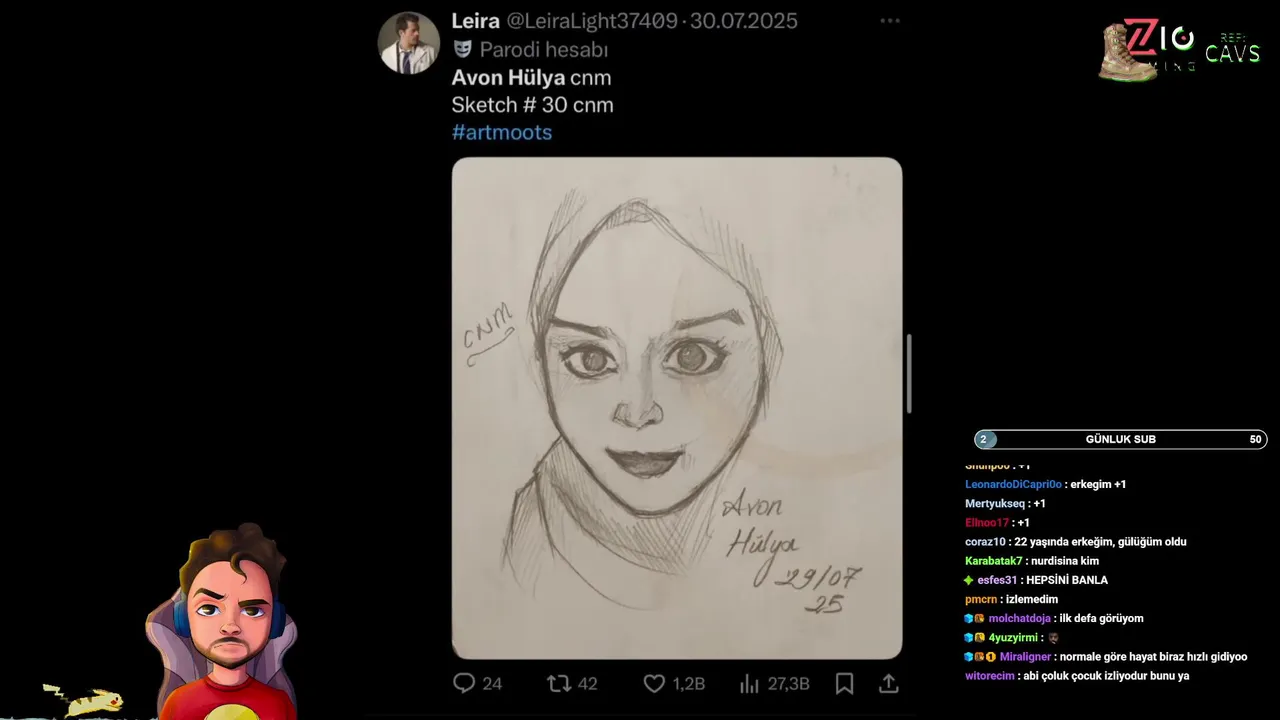Click chat username Miraligner
Image resolution: width=1280 pixels, height=720 pixels.
pyautogui.click(x=1025, y=657)
